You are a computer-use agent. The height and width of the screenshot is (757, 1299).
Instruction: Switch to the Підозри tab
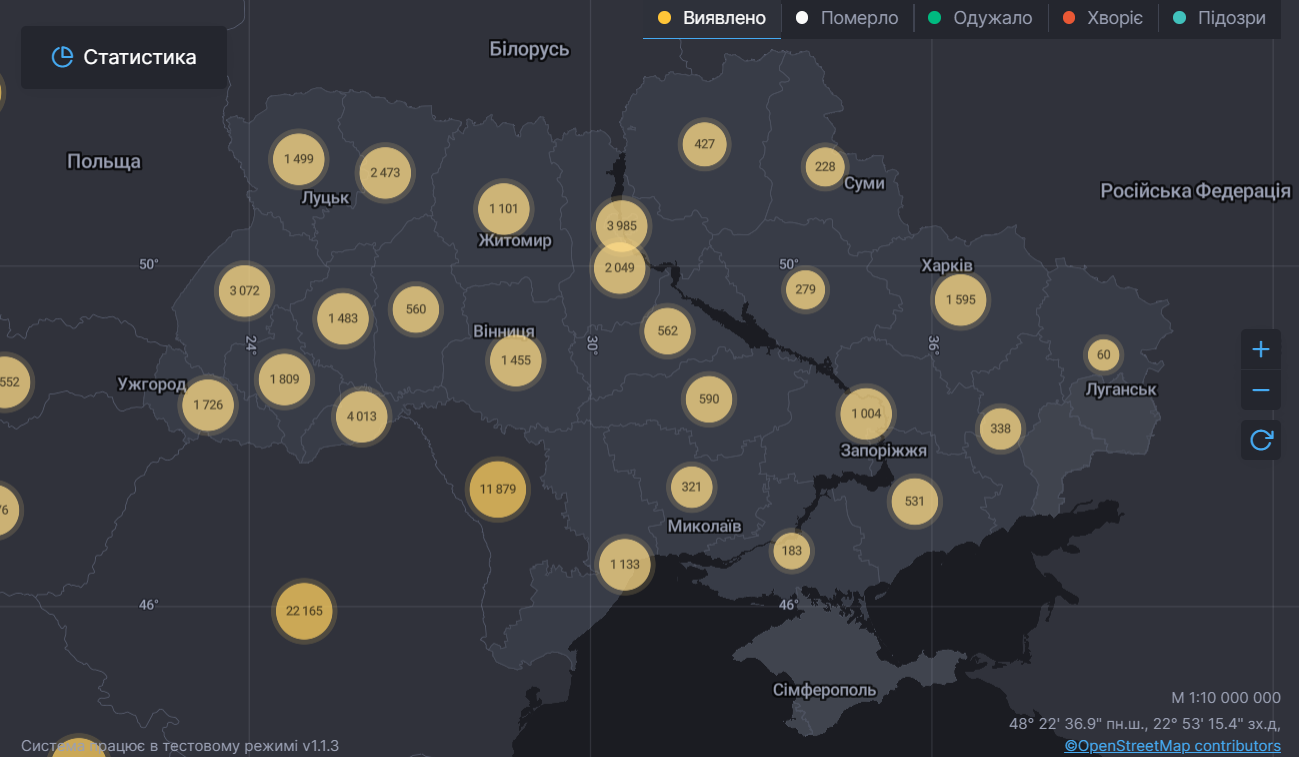click(x=1219, y=18)
